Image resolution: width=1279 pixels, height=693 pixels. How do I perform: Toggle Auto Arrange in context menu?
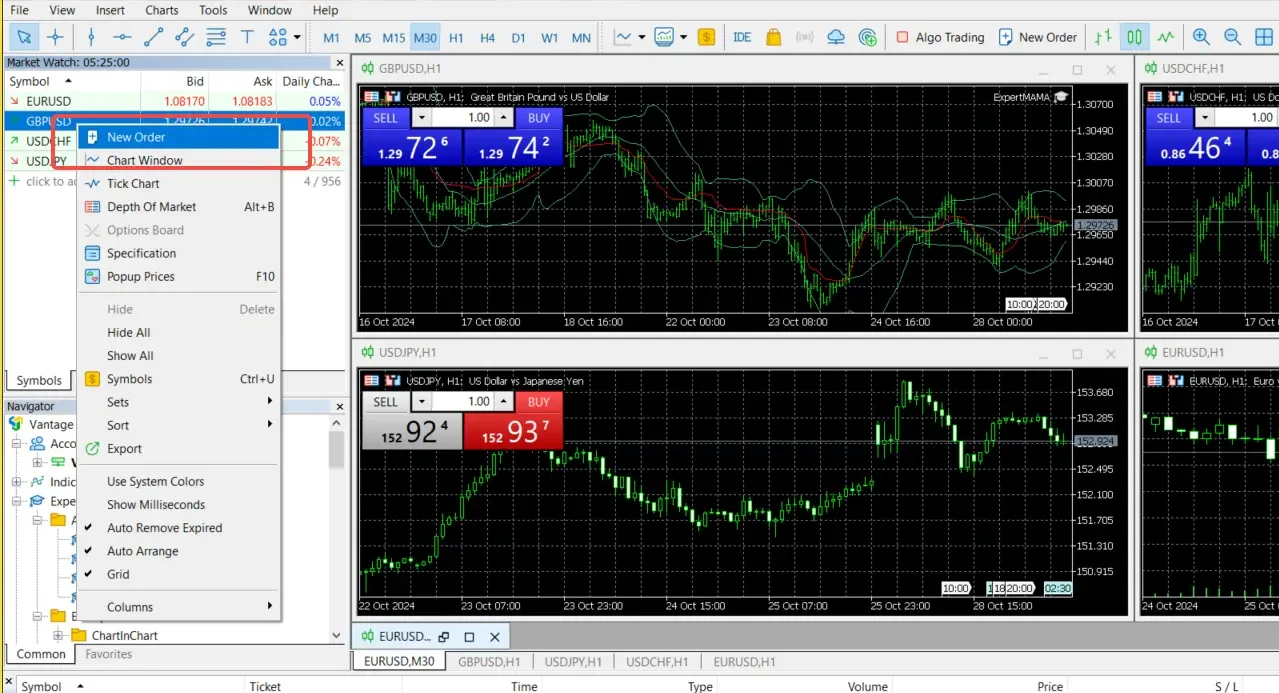142,551
